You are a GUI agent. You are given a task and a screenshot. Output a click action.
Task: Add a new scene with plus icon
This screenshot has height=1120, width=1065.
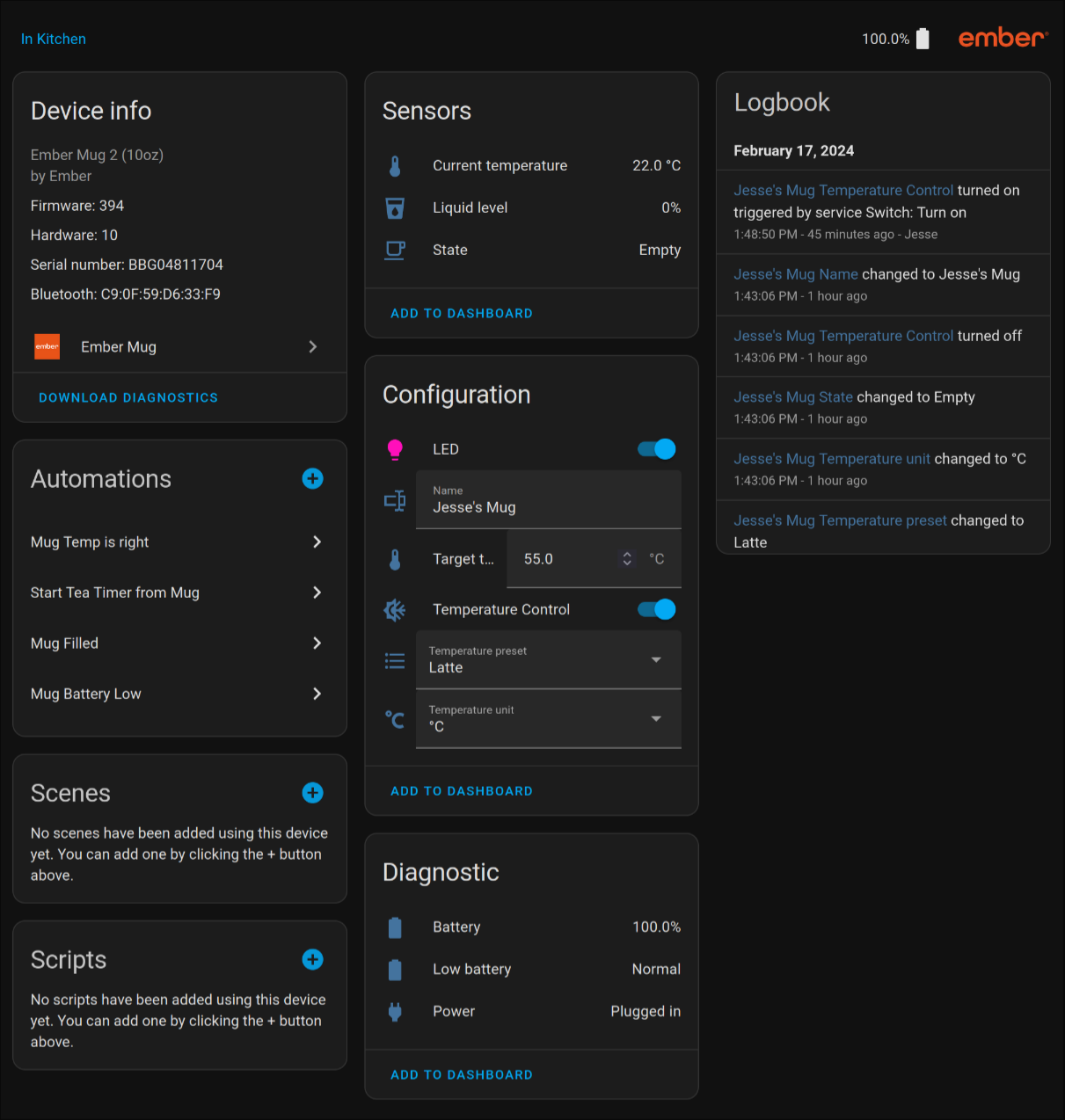tap(312, 792)
